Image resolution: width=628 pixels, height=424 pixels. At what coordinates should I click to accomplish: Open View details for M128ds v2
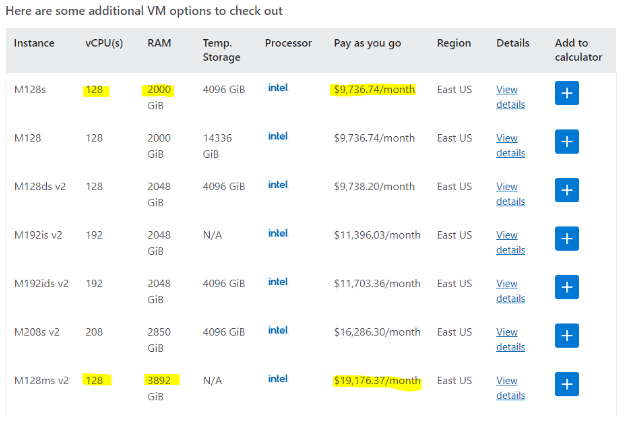[510, 194]
